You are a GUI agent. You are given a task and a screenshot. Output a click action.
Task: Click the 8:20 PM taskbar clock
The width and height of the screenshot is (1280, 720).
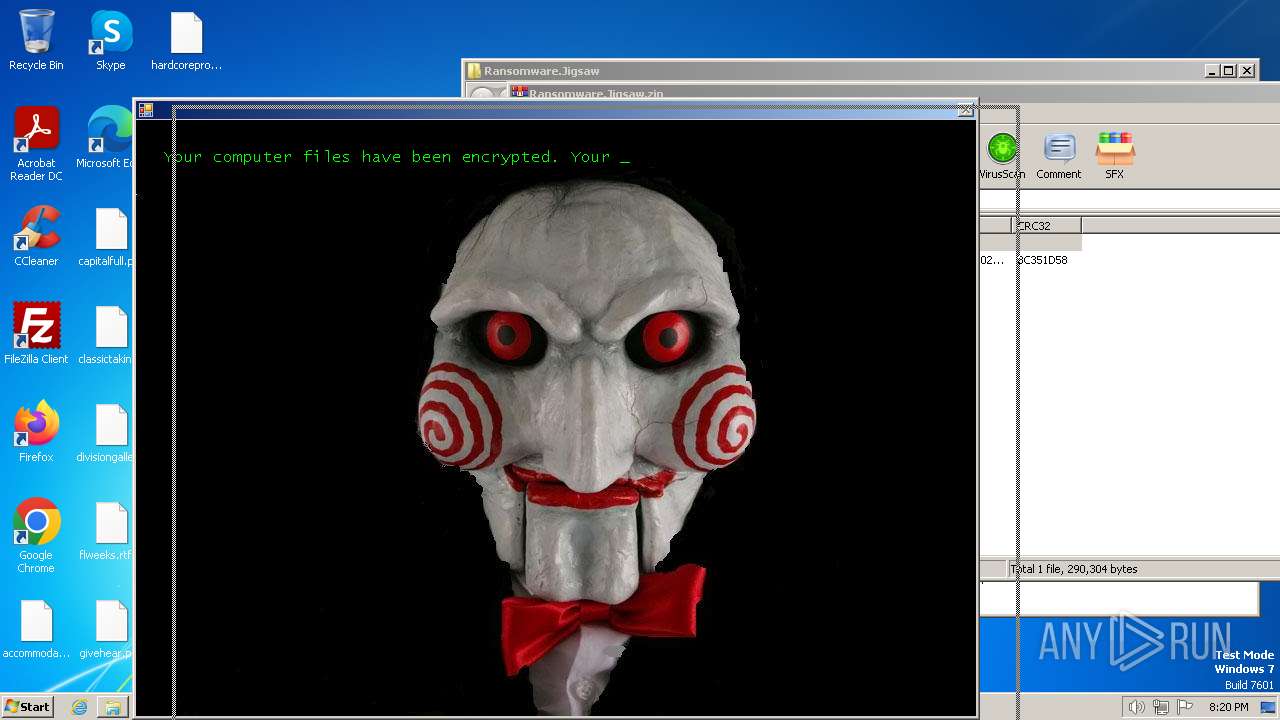pyautogui.click(x=1228, y=707)
